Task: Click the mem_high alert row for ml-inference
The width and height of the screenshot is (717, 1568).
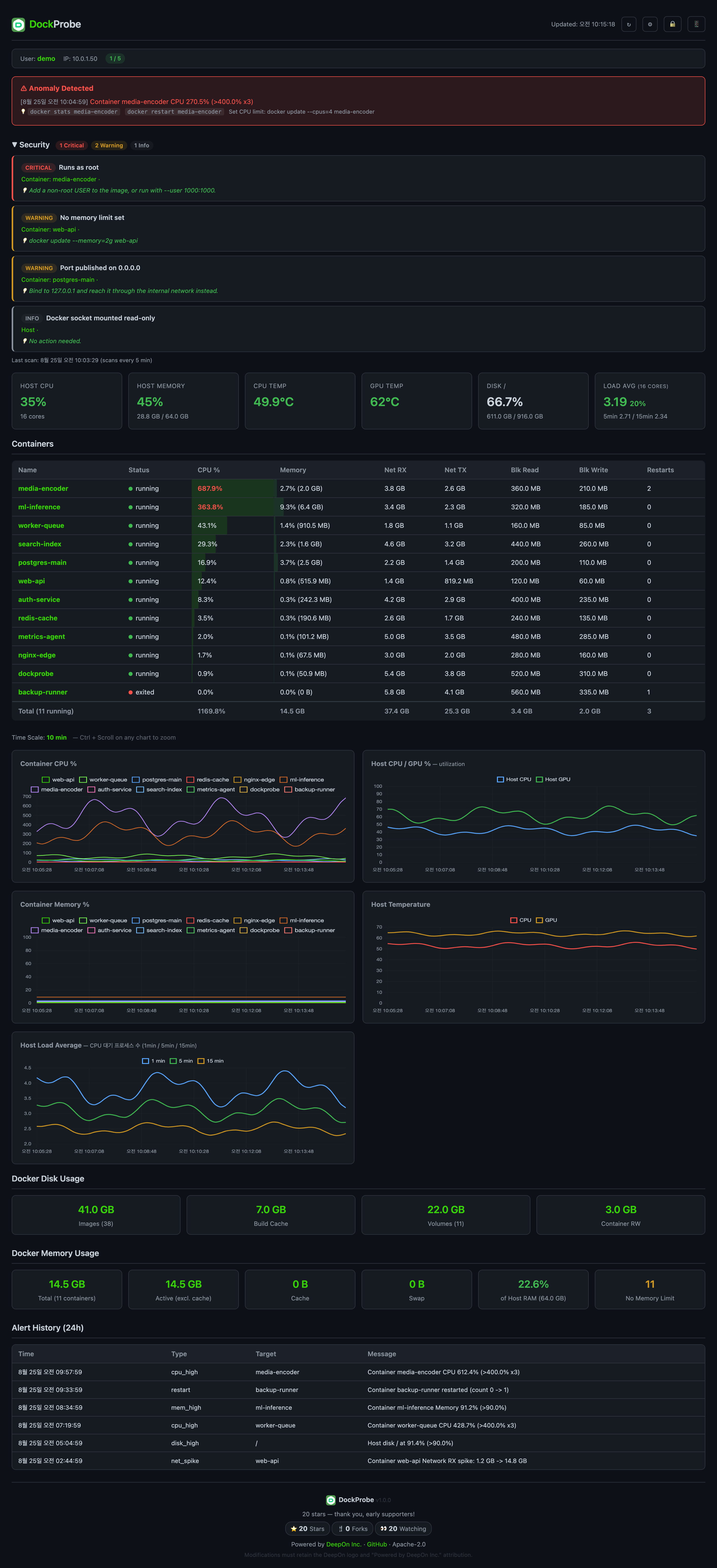Action: point(358,1407)
